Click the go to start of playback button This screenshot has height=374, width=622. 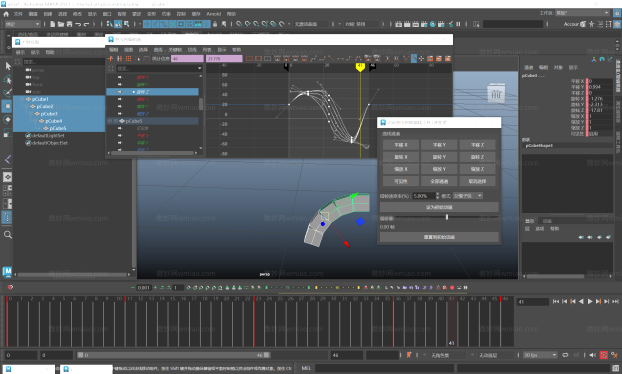click(556, 301)
